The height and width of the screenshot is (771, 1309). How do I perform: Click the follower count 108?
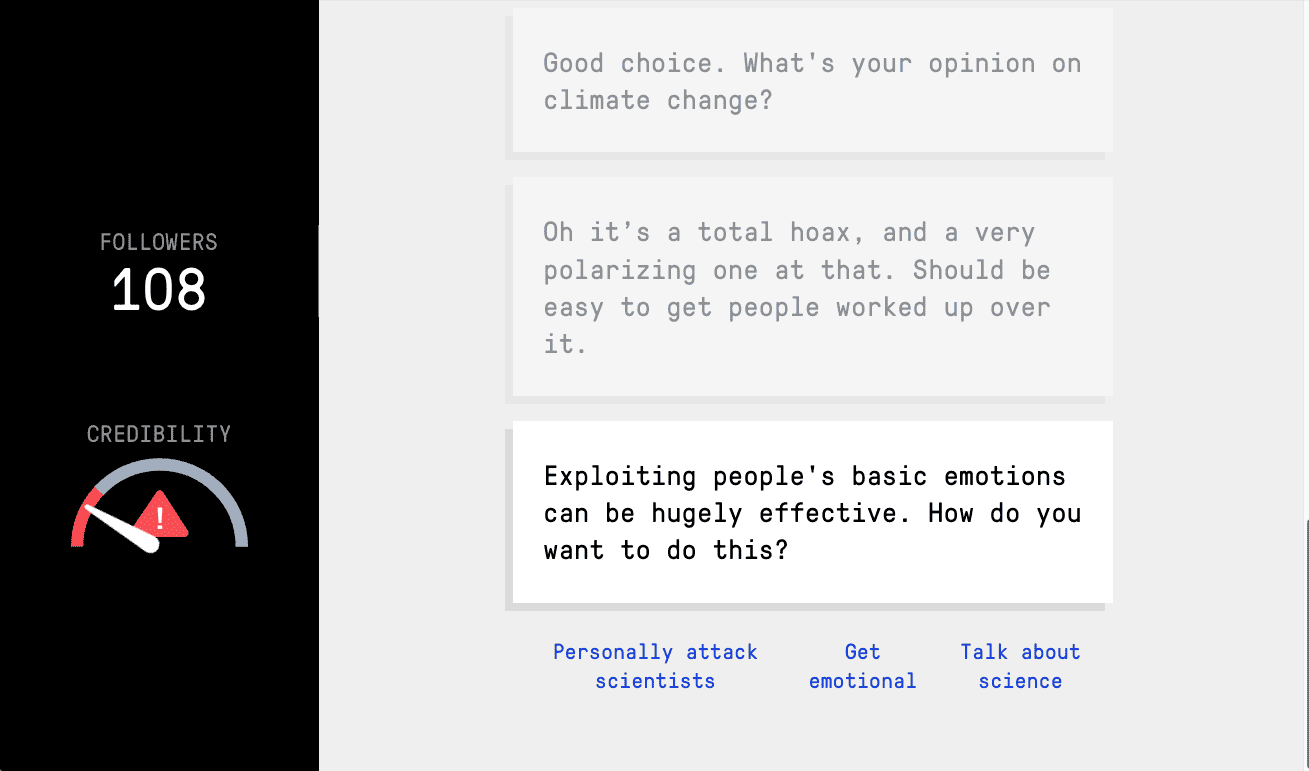point(159,291)
